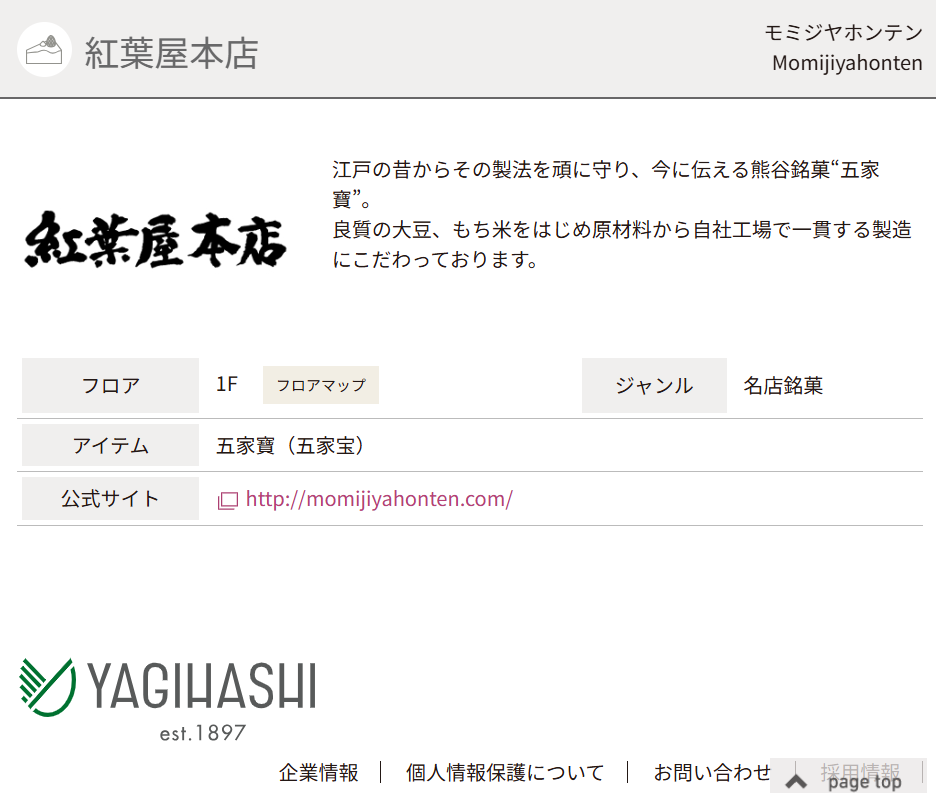Click the フロア label cell
The image size is (936, 793).
(x=110, y=385)
